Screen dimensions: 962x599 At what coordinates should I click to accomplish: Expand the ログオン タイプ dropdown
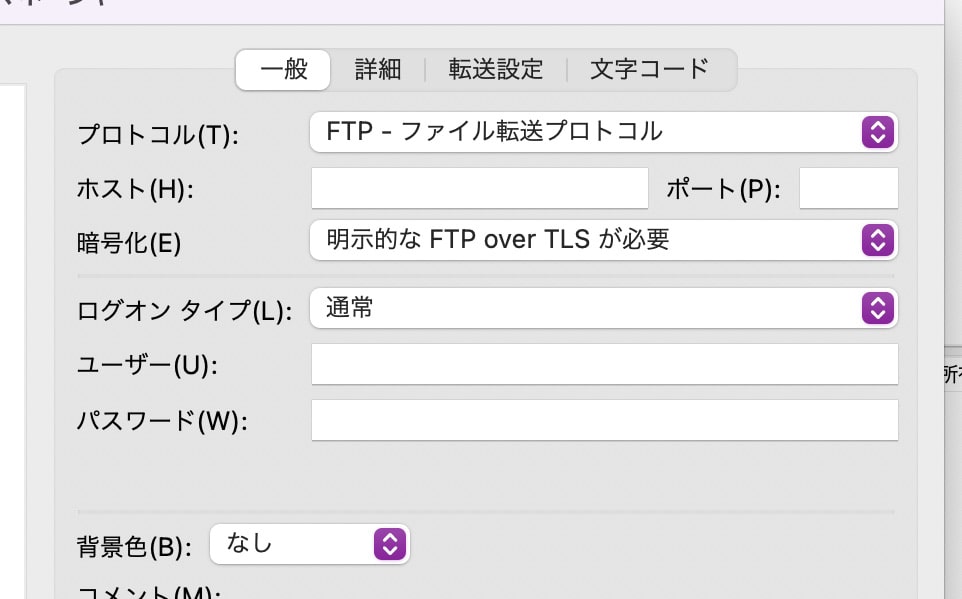tap(604, 308)
